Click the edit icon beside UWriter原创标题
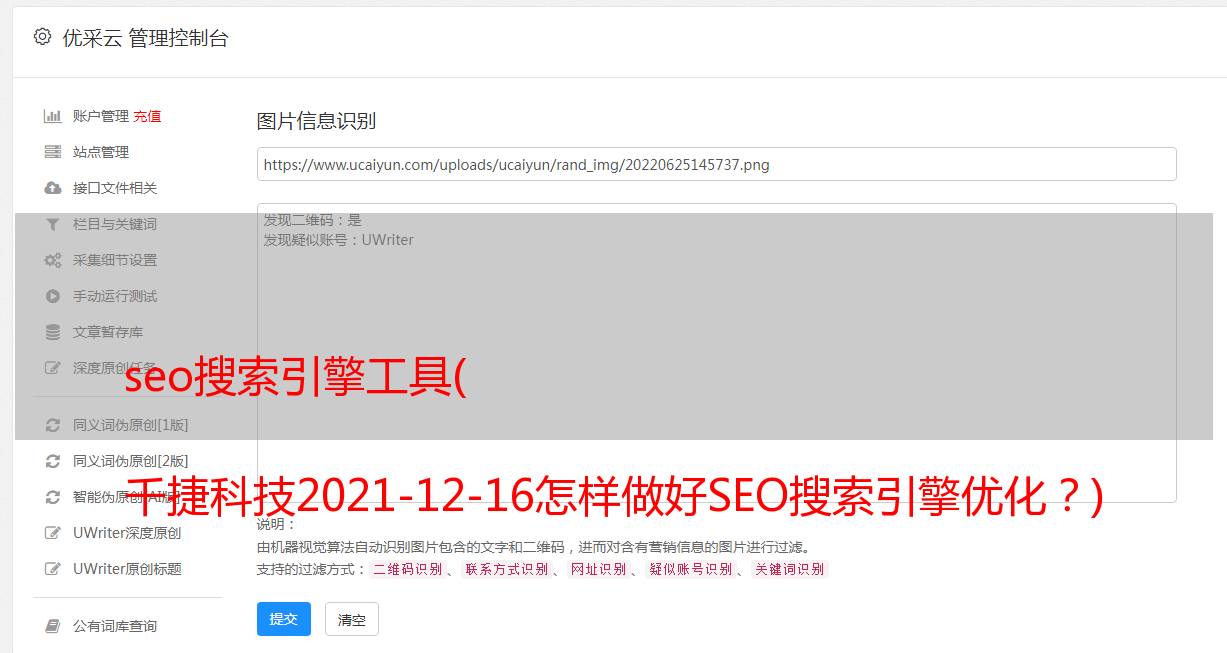Image resolution: width=1227 pixels, height=653 pixels. 53,569
